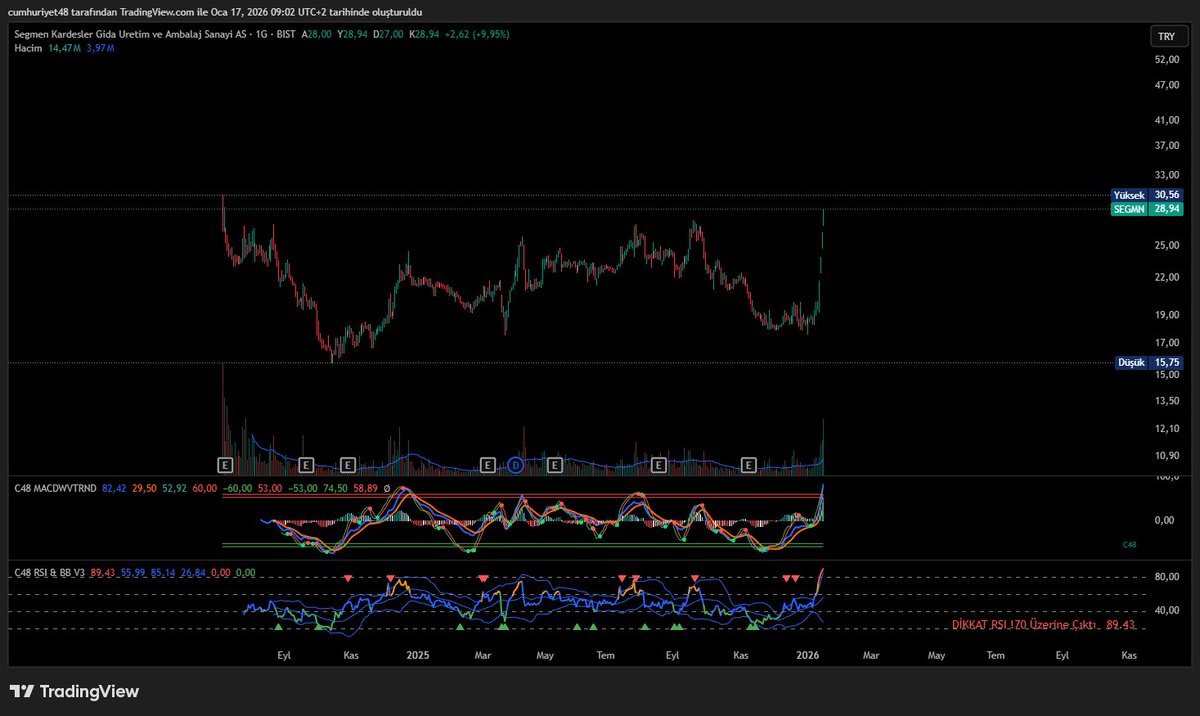Open the TradingView logo link
Image resolution: width=1200 pixels, height=716 pixels.
pos(74,692)
